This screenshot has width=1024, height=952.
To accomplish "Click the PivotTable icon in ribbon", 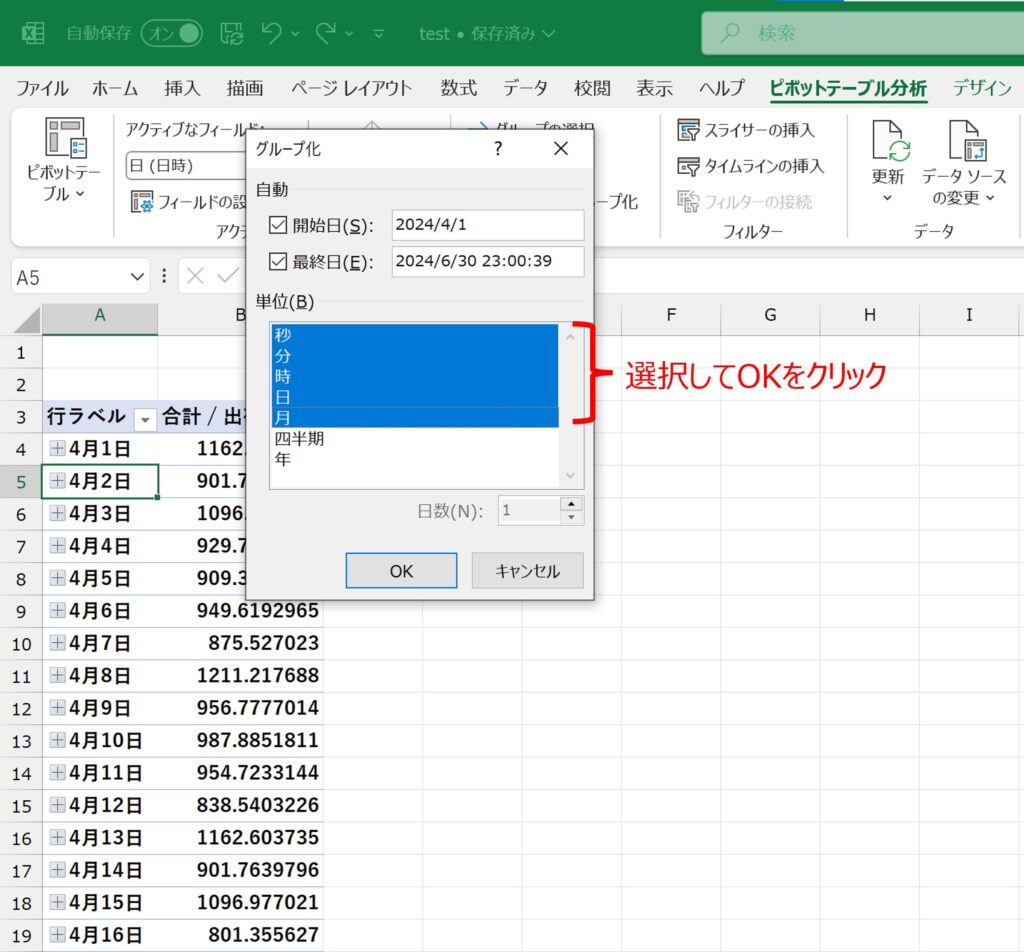I will click(64, 140).
